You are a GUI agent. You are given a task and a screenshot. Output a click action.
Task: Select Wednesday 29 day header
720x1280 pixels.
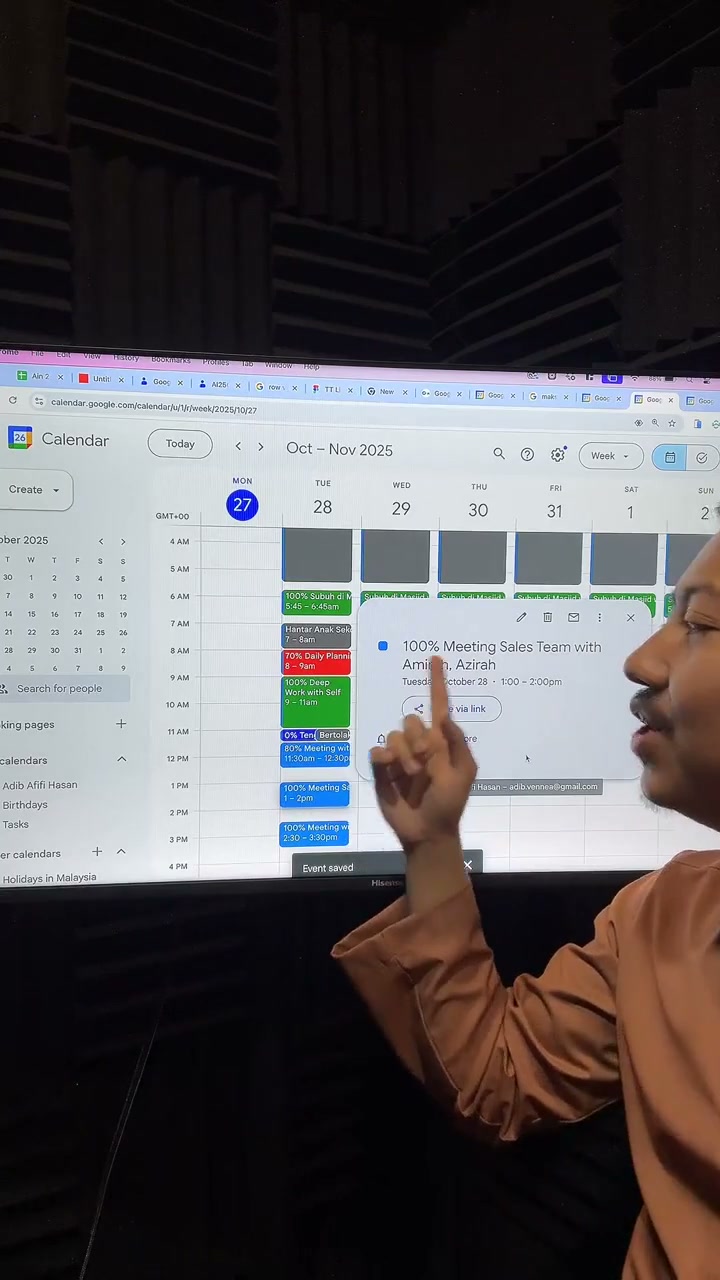(401, 509)
